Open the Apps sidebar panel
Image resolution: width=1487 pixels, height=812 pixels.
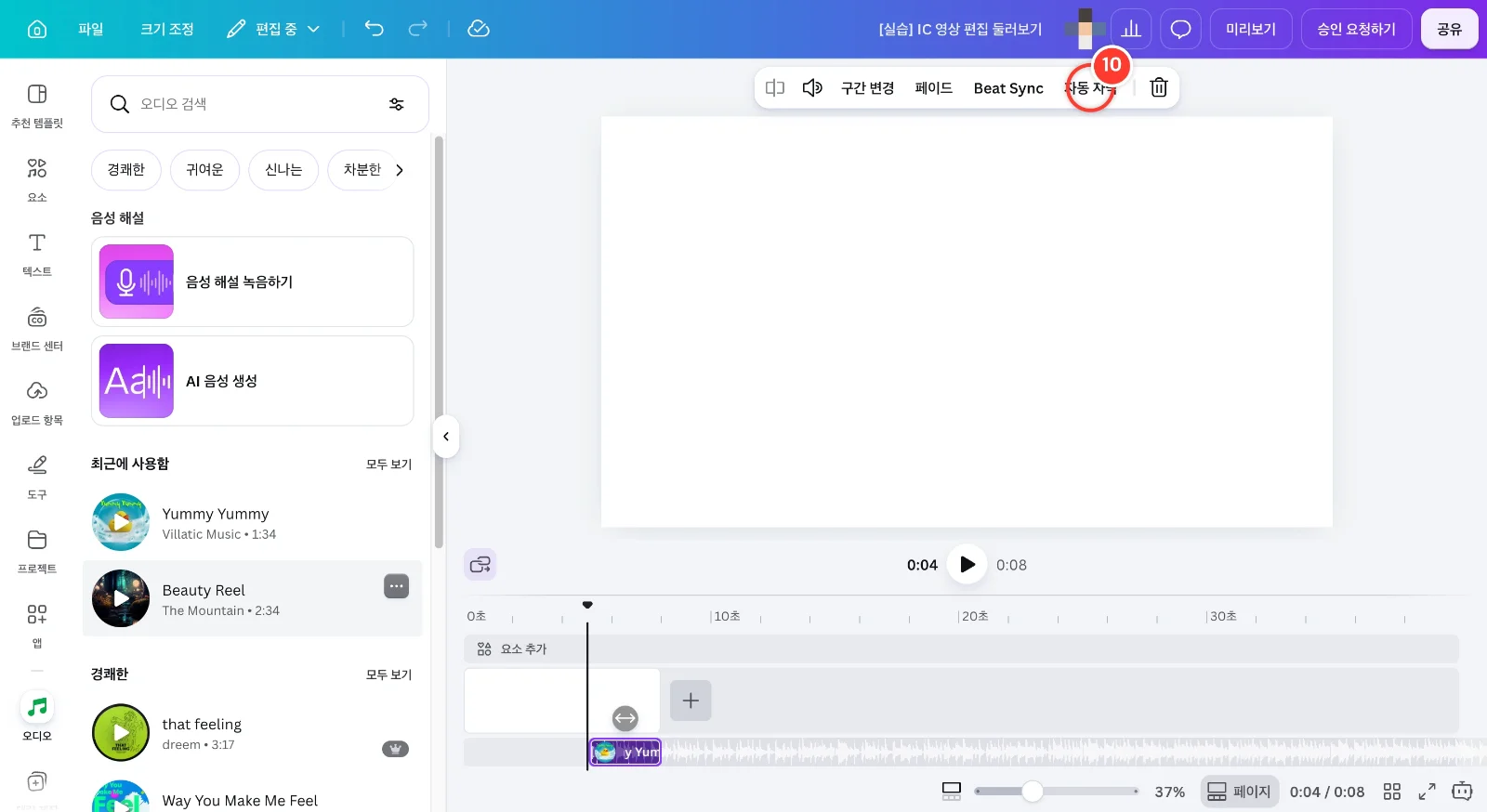(37, 626)
